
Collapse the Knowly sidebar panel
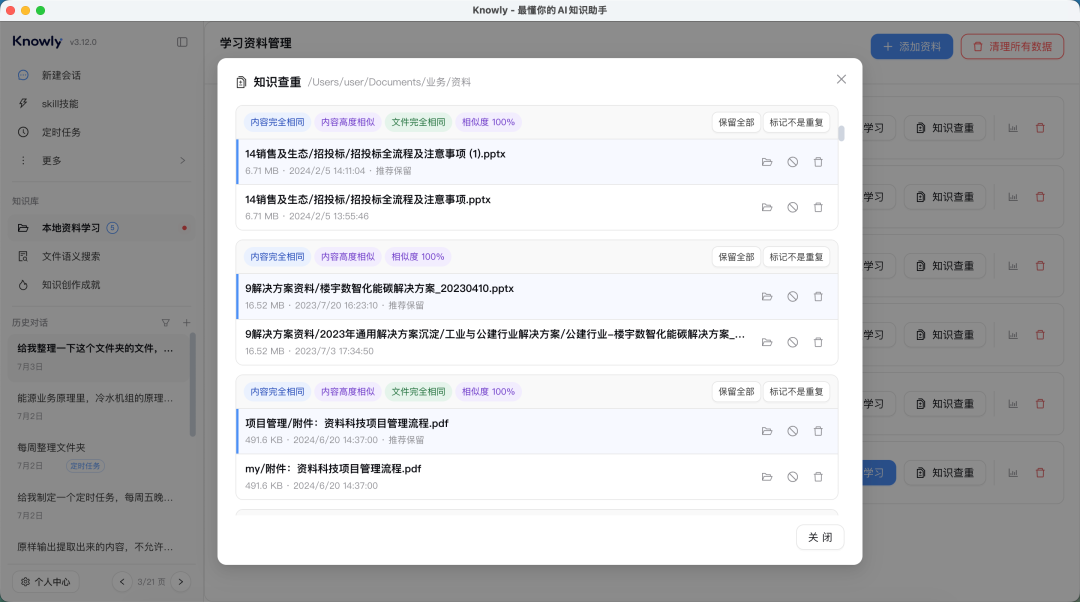click(x=182, y=42)
